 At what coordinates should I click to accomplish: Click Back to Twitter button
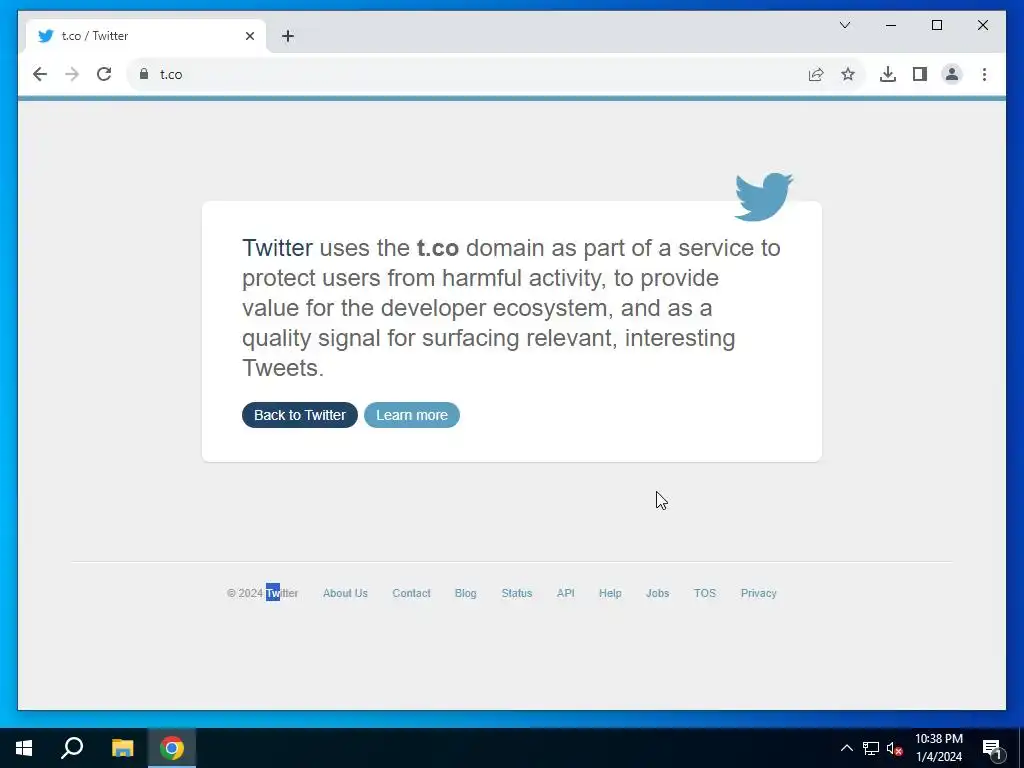coord(300,415)
